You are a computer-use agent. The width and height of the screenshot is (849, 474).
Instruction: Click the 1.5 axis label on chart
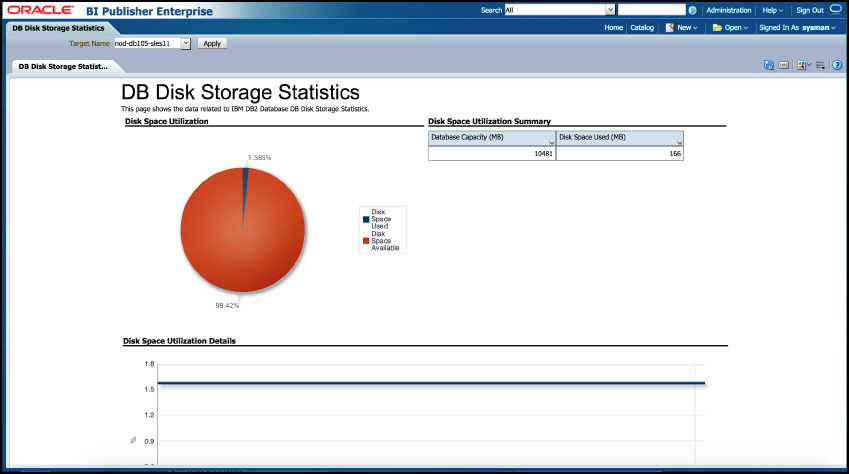pyautogui.click(x=149, y=389)
